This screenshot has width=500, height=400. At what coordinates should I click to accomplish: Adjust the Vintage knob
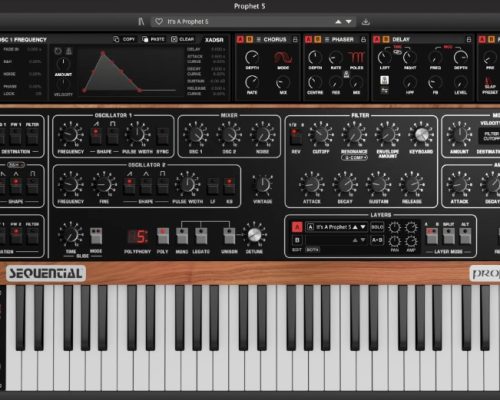(263, 184)
